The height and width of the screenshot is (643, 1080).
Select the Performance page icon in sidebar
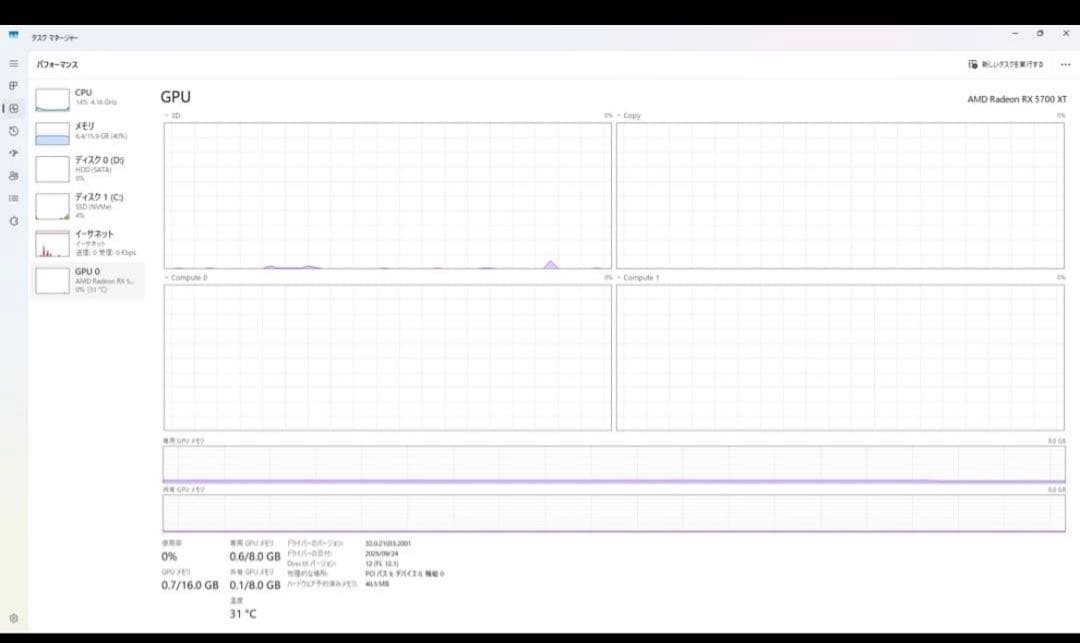coord(14,108)
